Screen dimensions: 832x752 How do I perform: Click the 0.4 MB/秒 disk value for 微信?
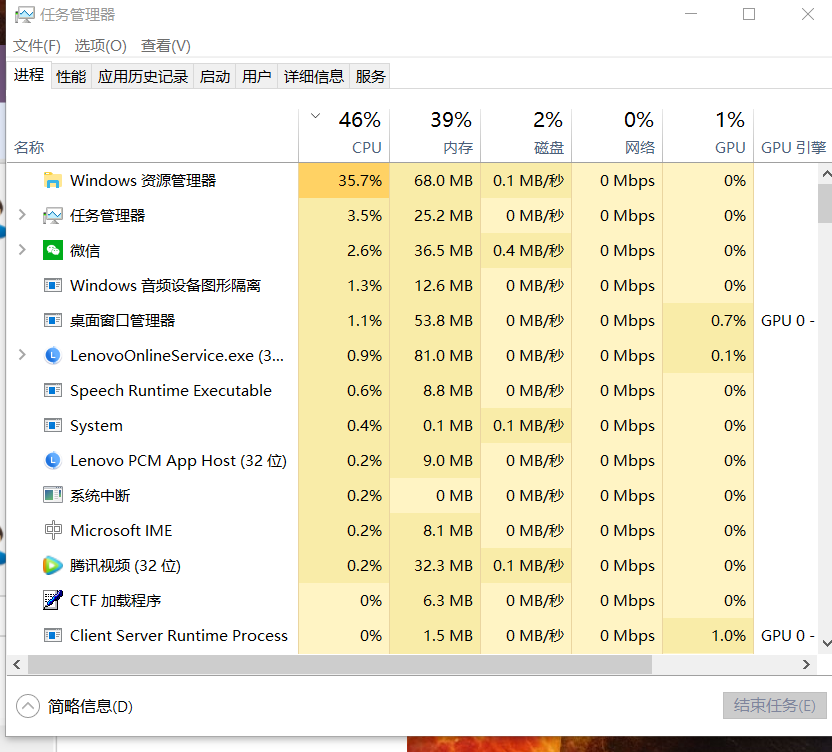click(528, 250)
